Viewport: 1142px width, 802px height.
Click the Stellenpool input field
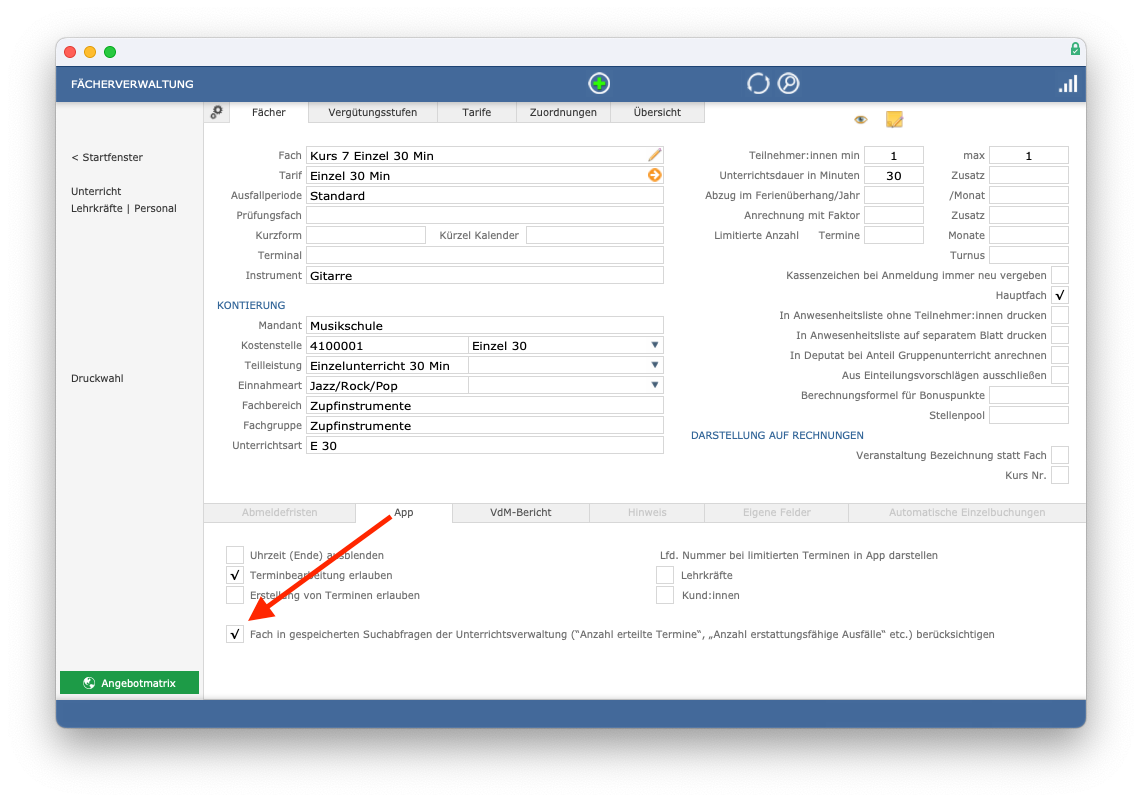coord(1028,415)
